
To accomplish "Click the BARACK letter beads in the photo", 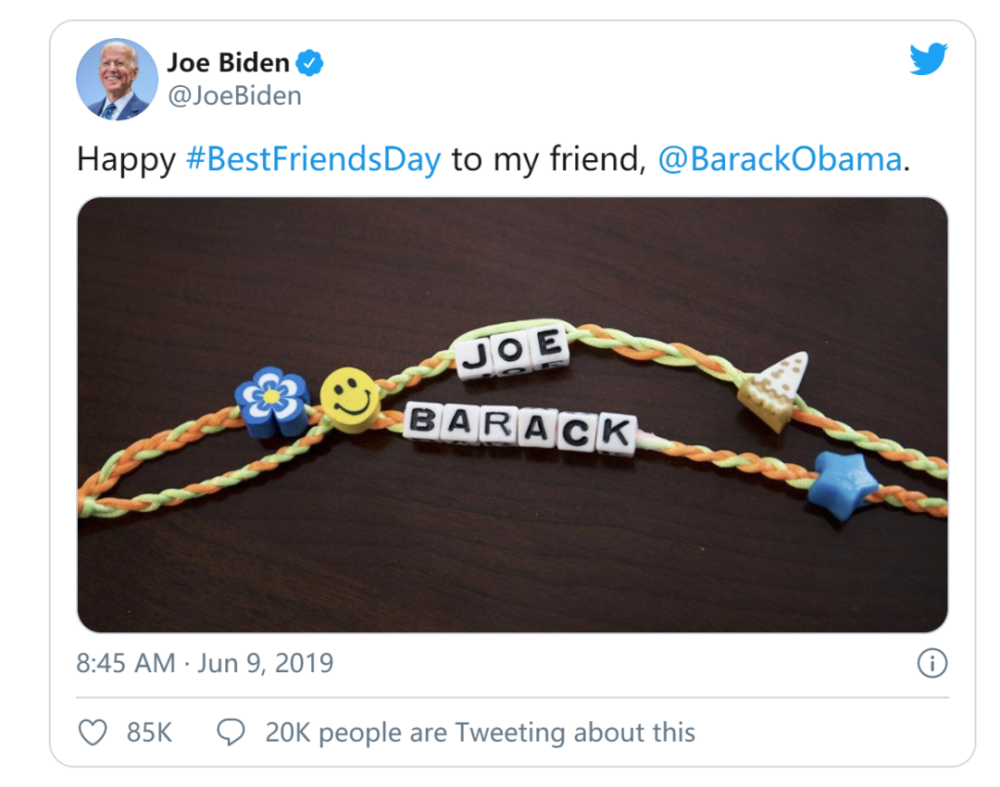I will click(x=519, y=428).
